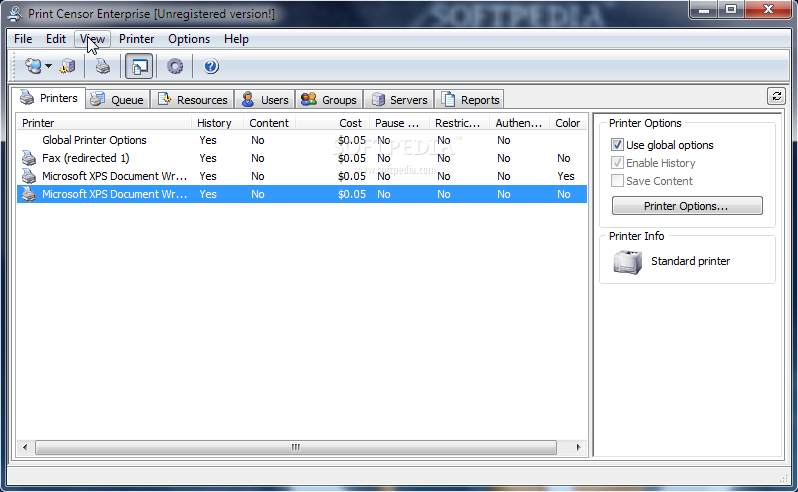The width and height of the screenshot is (798, 492).
Task: Click the scrollbar right arrow
Action: coord(578,447)
